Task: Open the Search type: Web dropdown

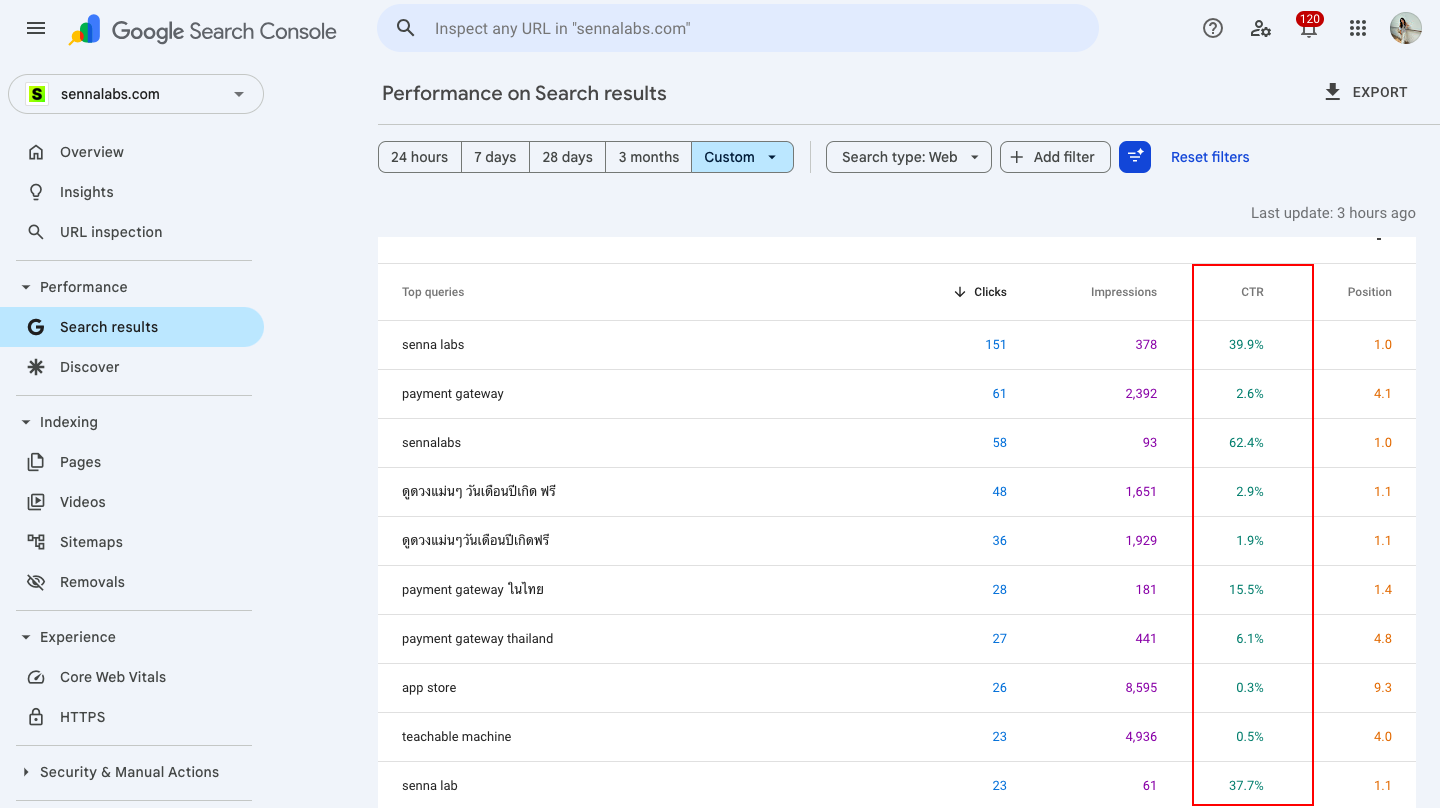Action: point(908,157)
